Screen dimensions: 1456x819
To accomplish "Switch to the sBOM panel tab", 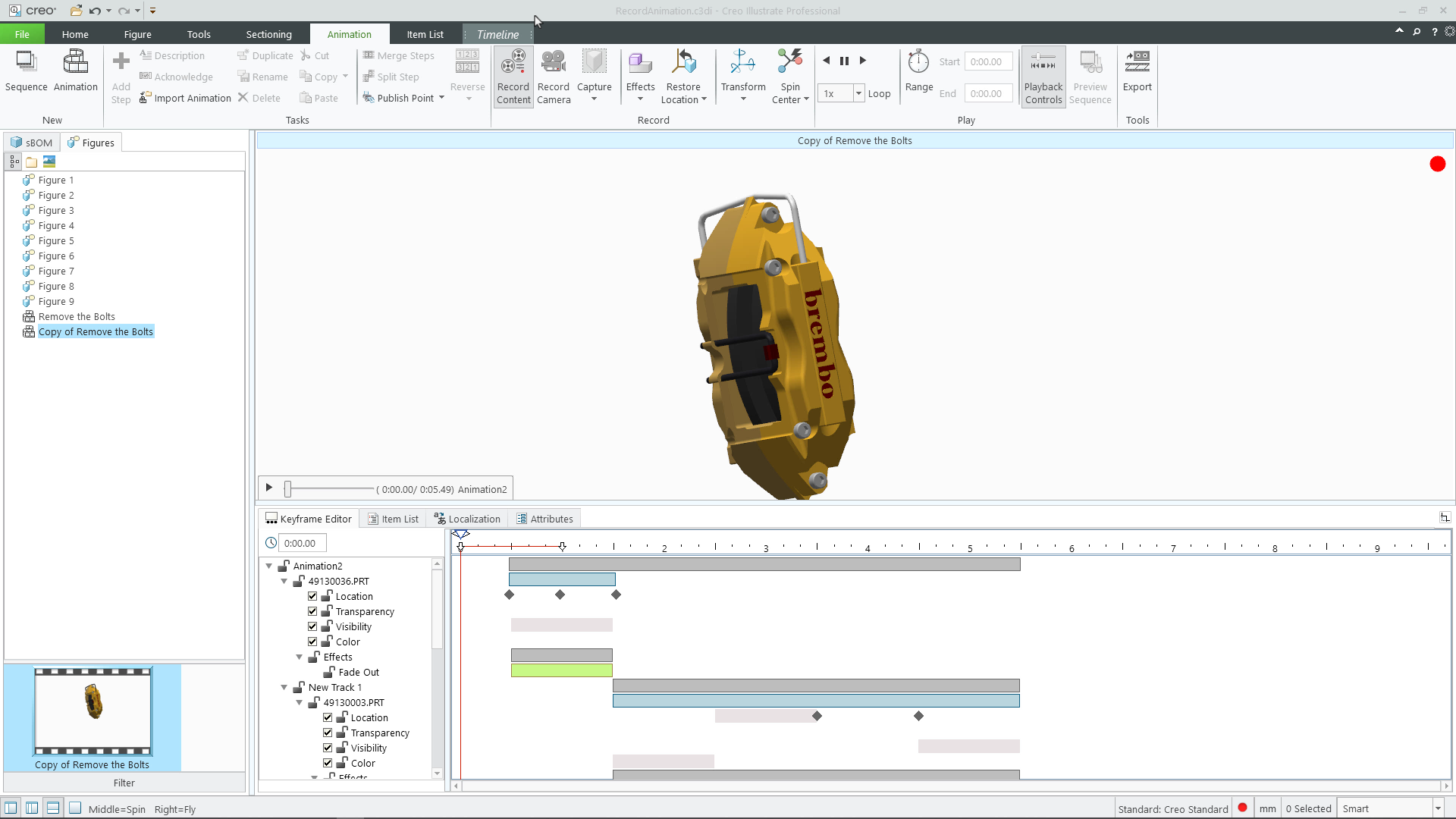I will [x=32, y=143].
